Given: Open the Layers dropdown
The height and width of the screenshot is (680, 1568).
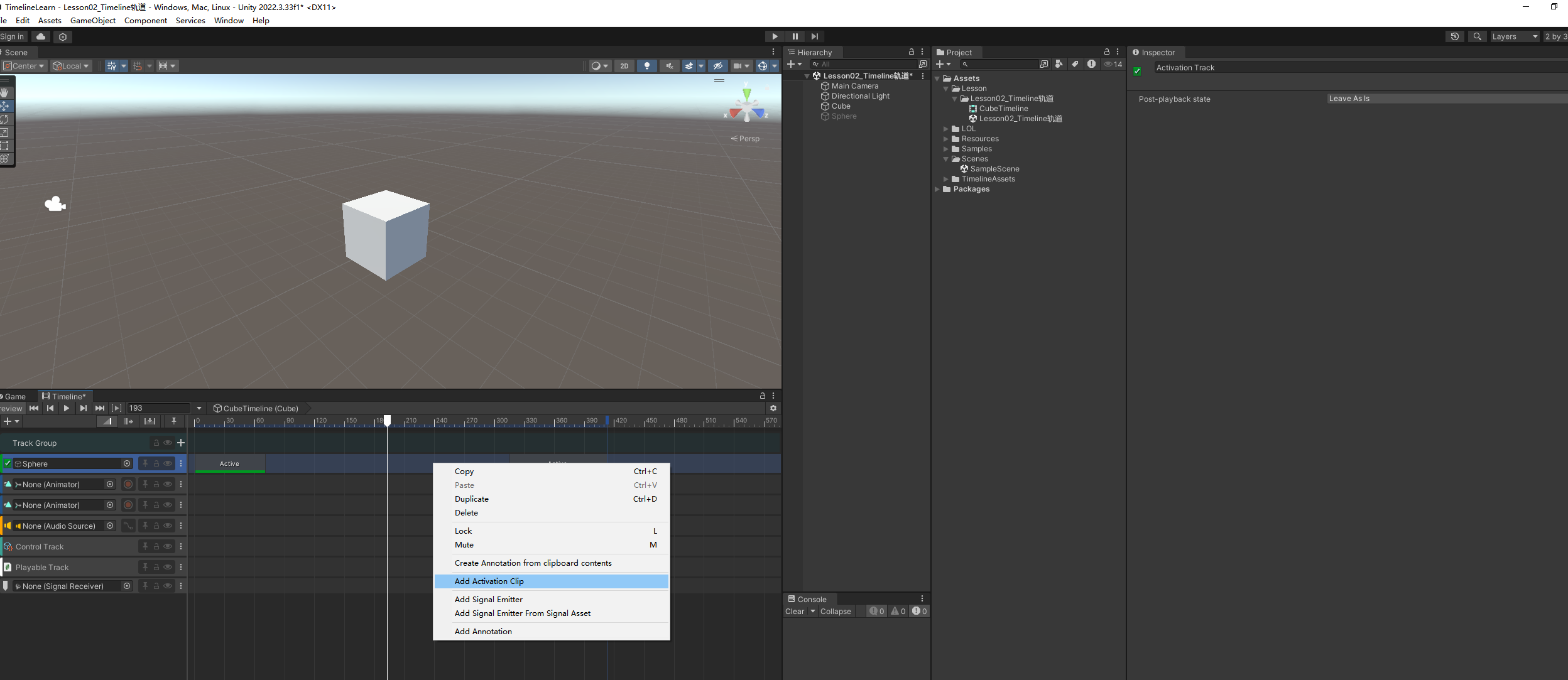Looking at the screenshot, I should click(1515, 36).
